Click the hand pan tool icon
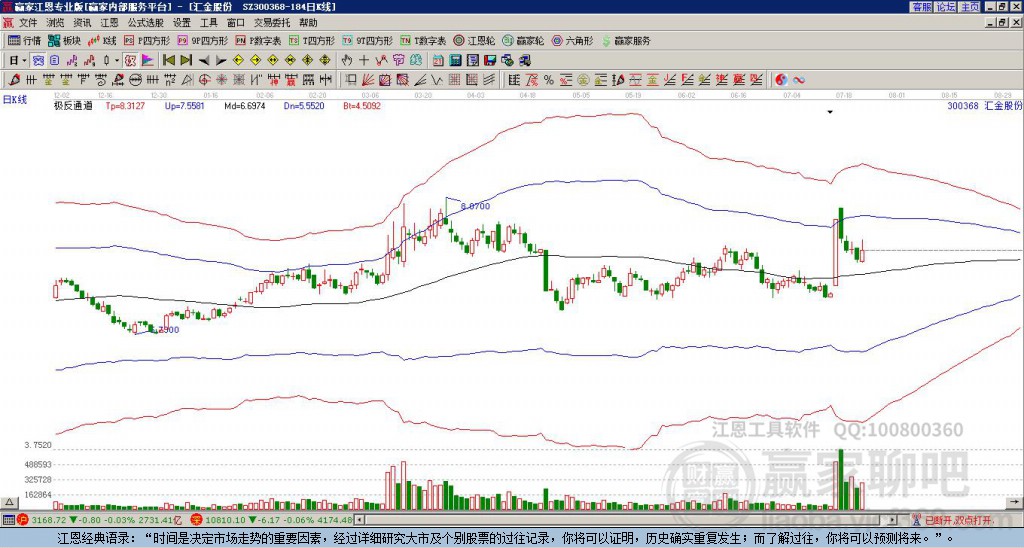Viewport: 1024px width, 548px height. click(x=347, y=60)
